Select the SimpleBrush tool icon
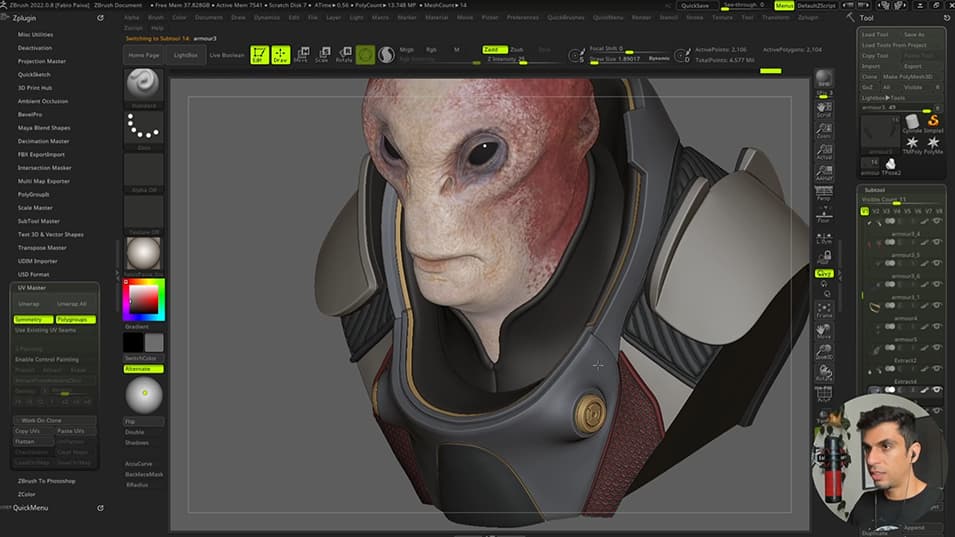This screenshot has height=537, width=955. point(932,122)
